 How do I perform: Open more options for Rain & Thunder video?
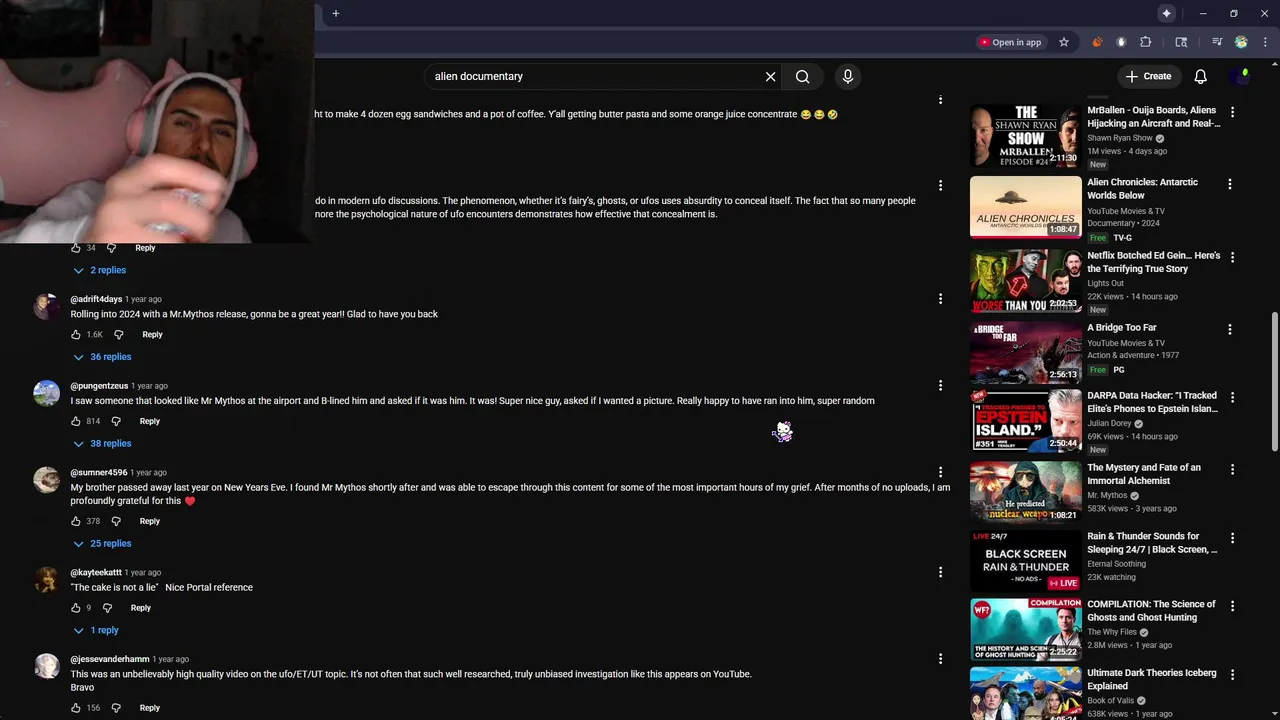pos(1232,538)
